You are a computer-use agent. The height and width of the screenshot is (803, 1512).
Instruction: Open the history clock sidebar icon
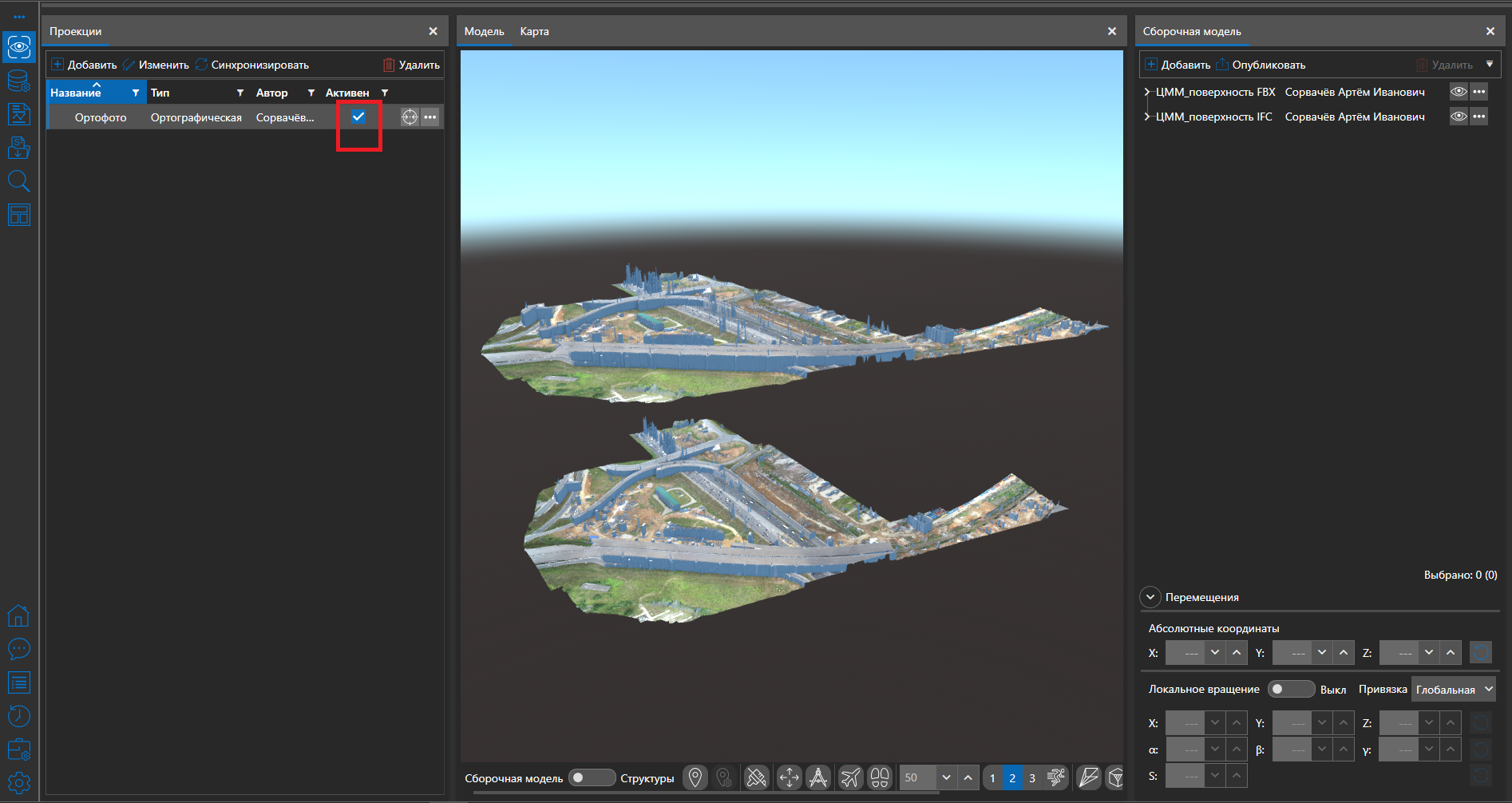click(19, 716)
